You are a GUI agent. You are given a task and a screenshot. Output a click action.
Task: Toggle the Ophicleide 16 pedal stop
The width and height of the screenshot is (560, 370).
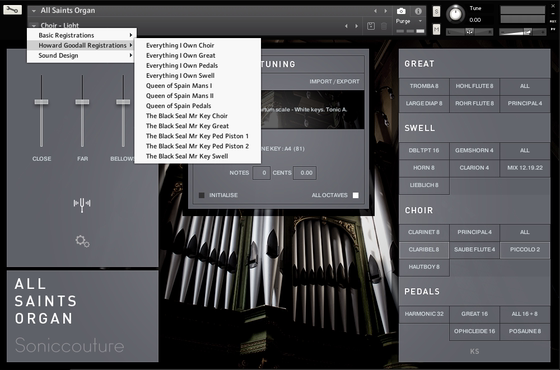pyautogui.click(x=474, y=331)
